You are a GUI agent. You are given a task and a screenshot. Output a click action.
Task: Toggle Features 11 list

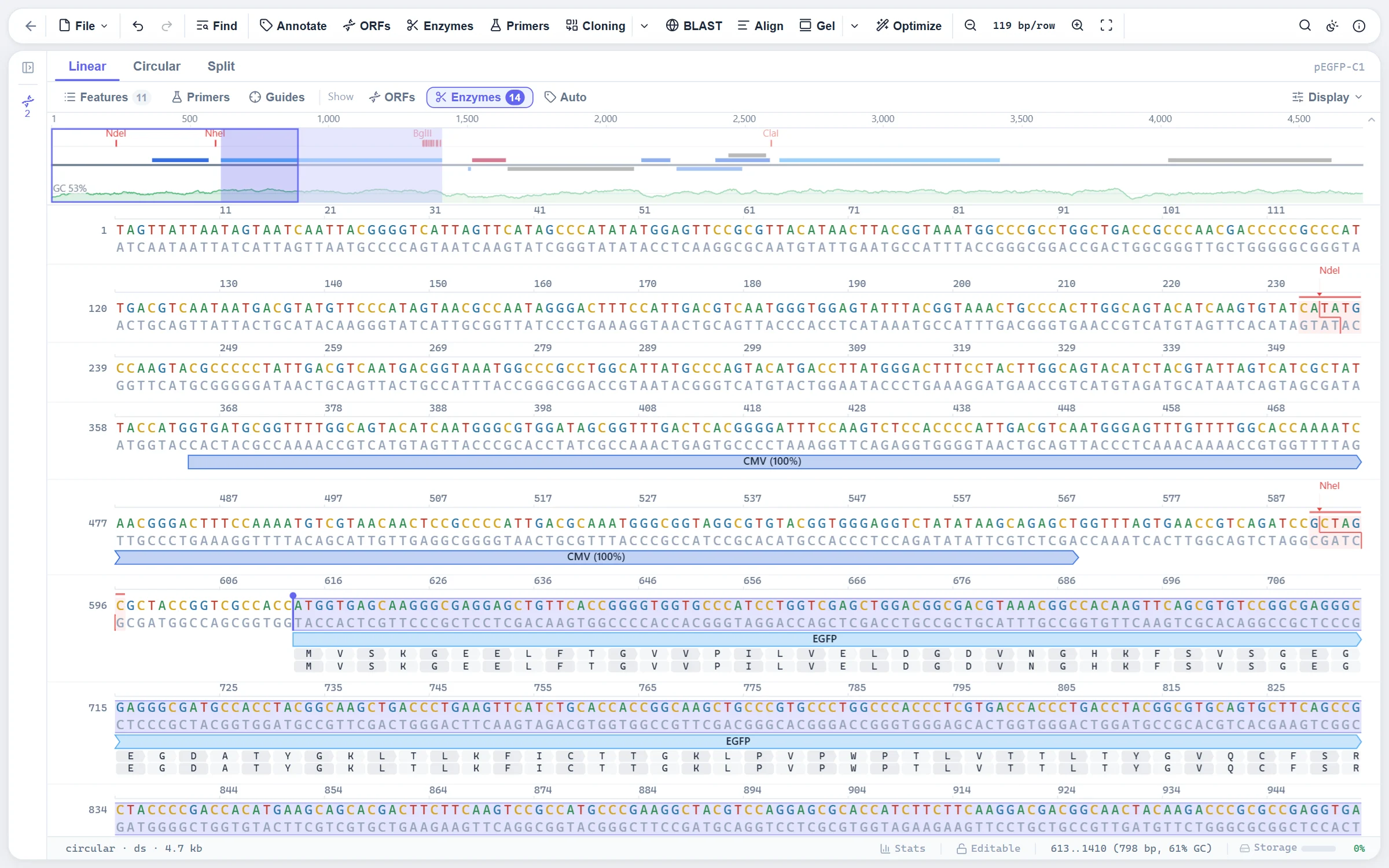[x=107, y=97]
